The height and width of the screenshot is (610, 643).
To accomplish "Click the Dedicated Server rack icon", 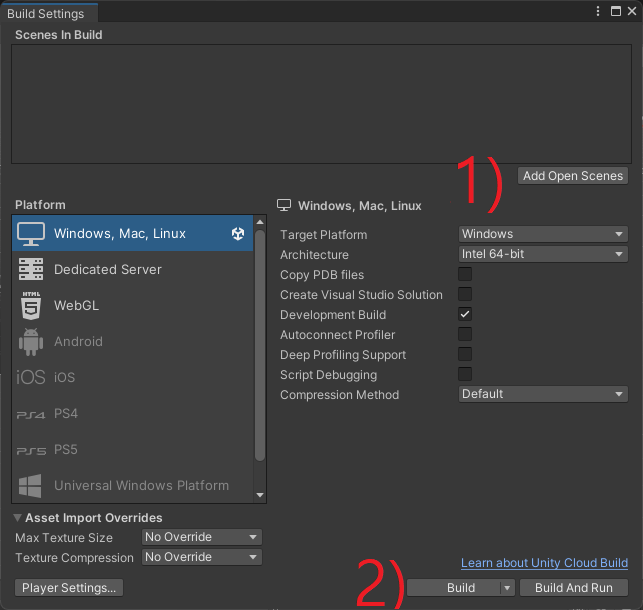I will click(x=31, y=269).
